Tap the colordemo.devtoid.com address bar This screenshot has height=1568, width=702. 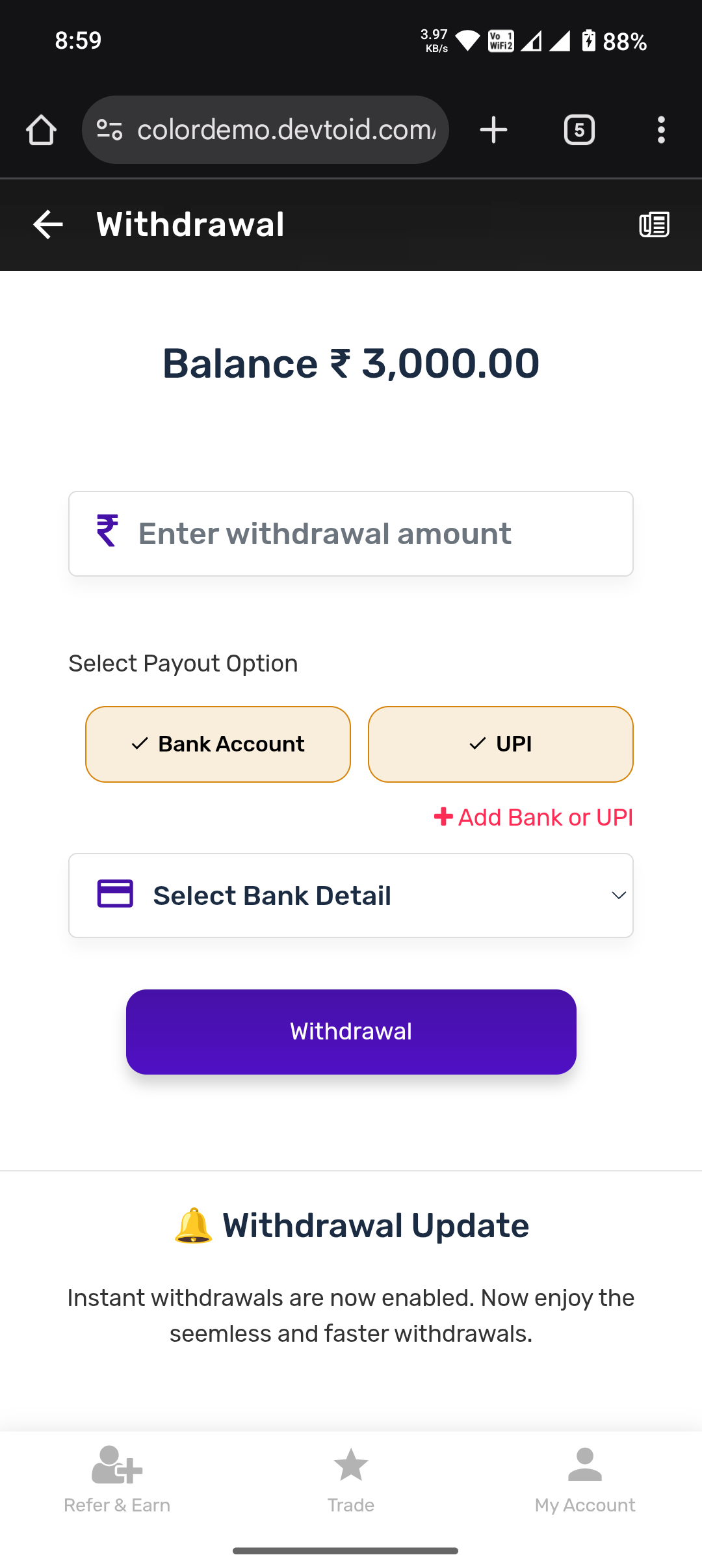click(x=286, y=130)
